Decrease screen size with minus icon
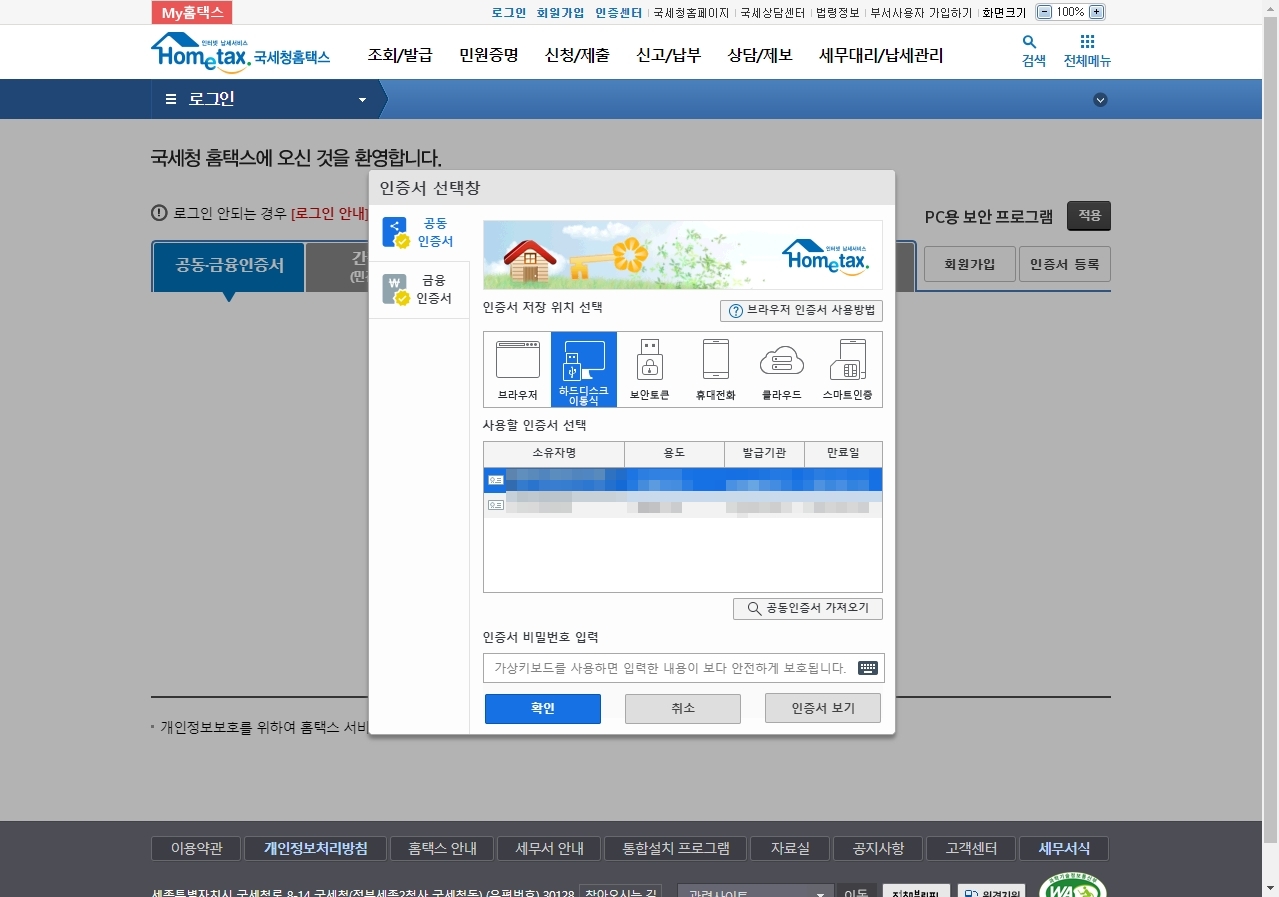This screenshot has height=897, width=1279. tap(1044, 12)
